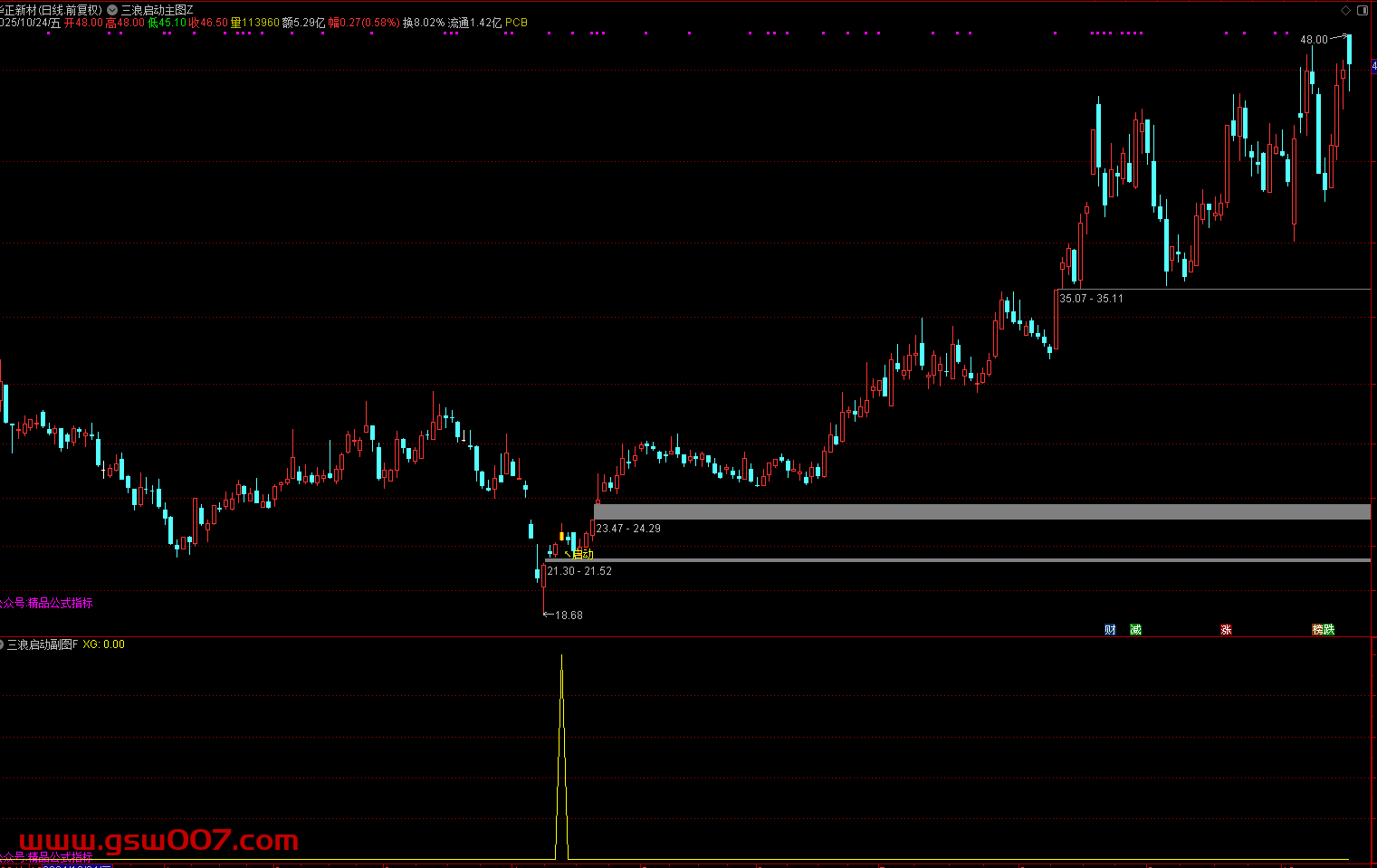Click the 18.68 low price label
The height and width of the screenshot is (868, 1377).
pyautogui.click(x=569, y=615)
